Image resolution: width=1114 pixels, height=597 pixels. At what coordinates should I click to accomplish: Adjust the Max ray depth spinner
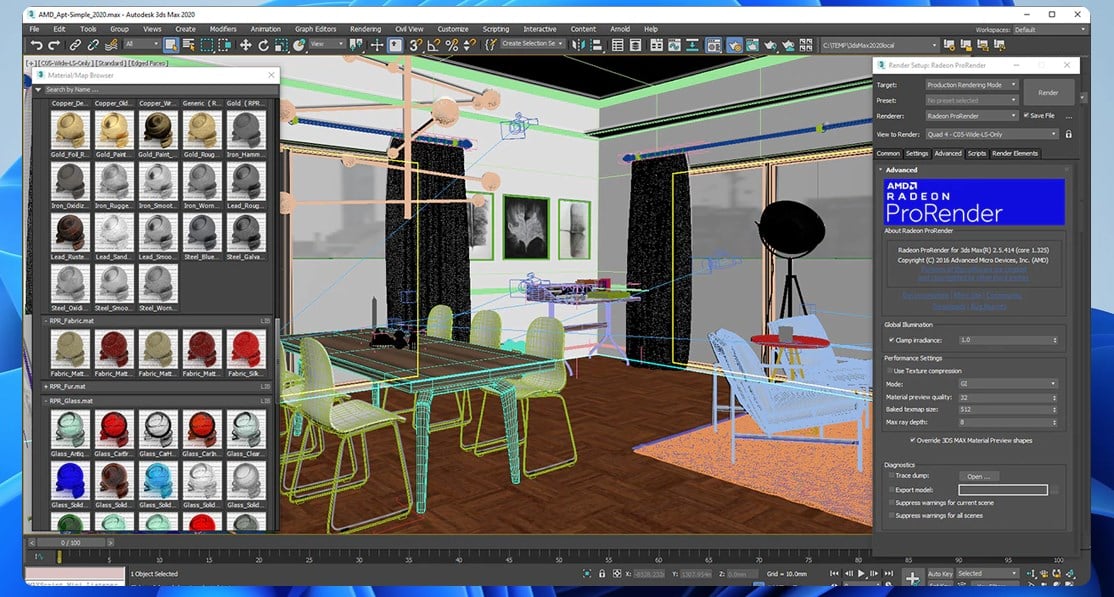click(x=1054, y=422)
